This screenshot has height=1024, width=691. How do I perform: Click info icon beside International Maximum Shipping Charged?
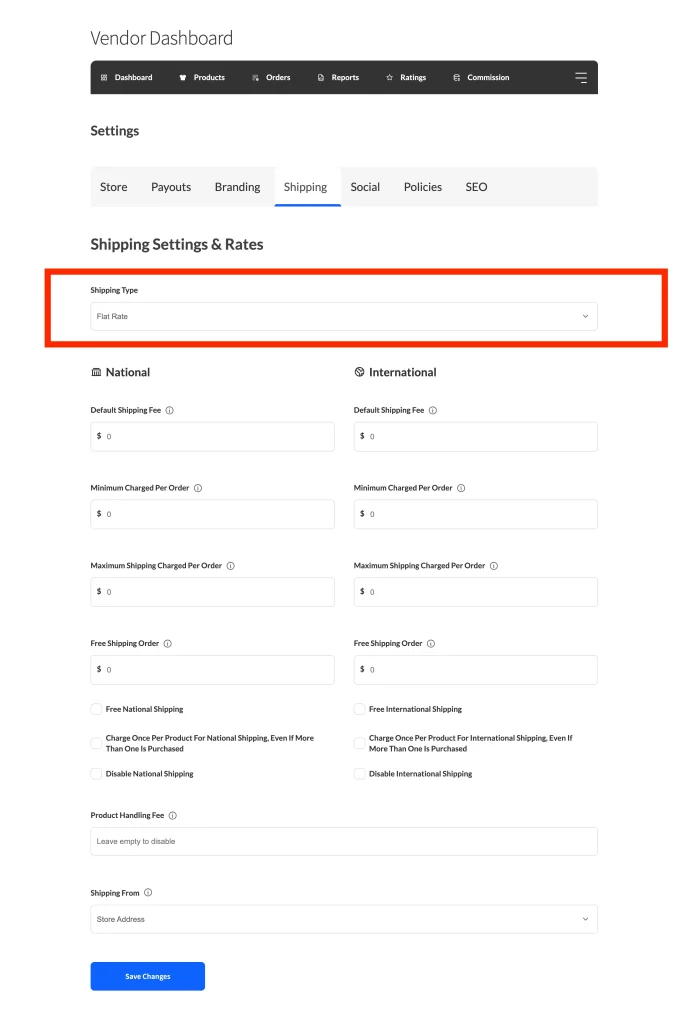pyautogui.click(x=494, y=566)
